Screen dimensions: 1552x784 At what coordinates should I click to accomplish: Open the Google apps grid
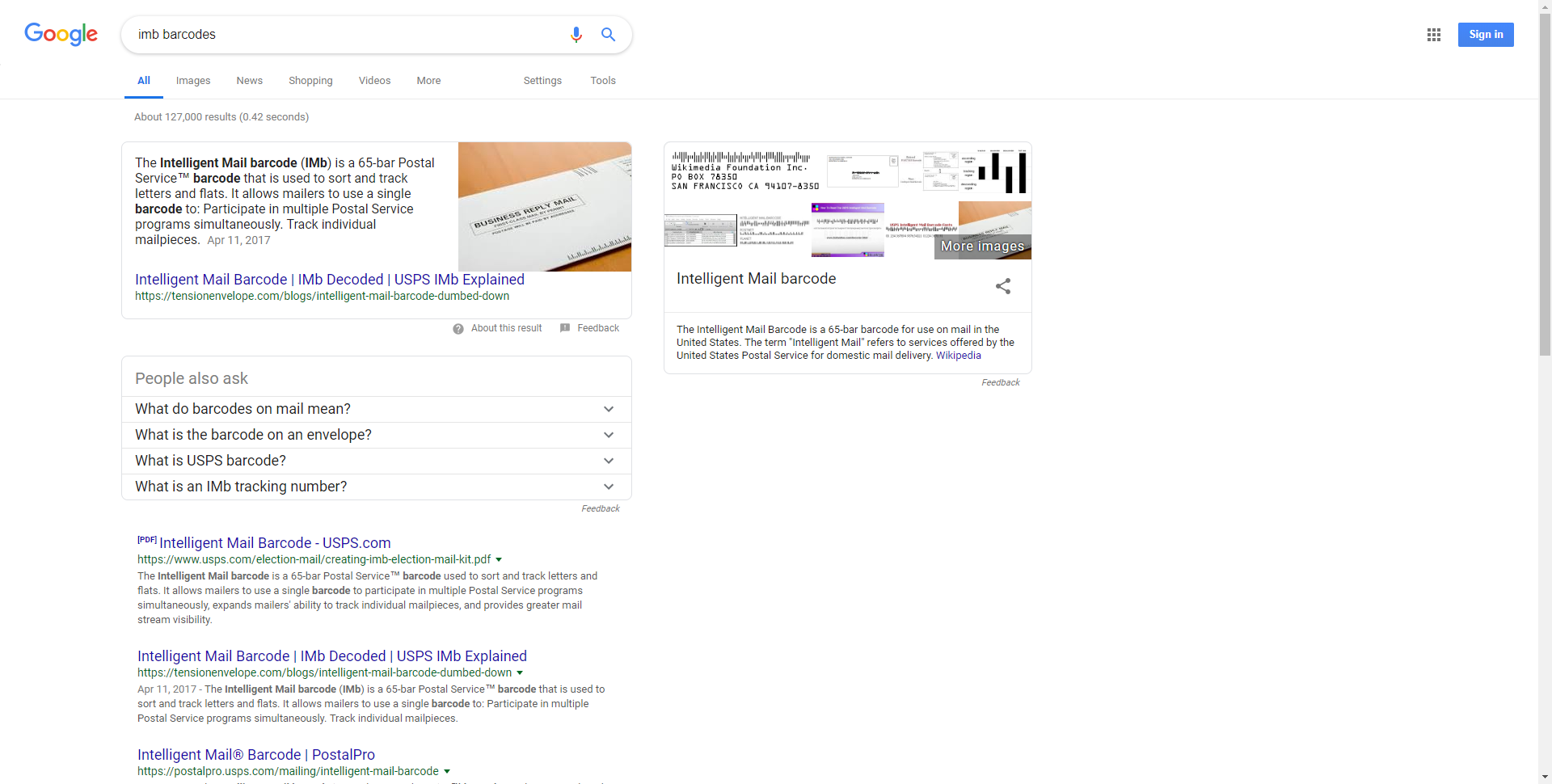coord(1433,35)
